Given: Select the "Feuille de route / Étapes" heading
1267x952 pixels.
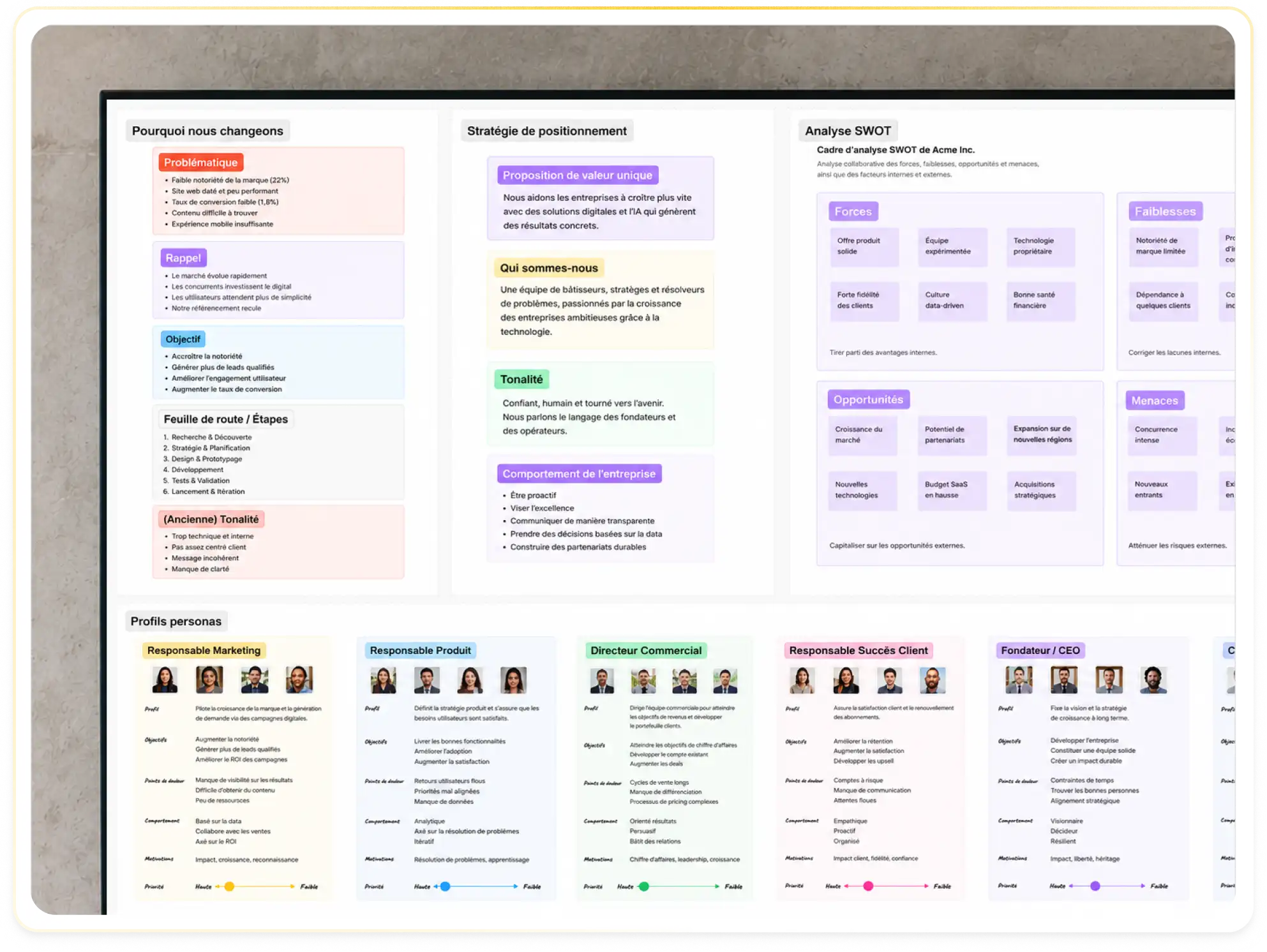Looking at the screenshot, I should [x=226, y=419].
